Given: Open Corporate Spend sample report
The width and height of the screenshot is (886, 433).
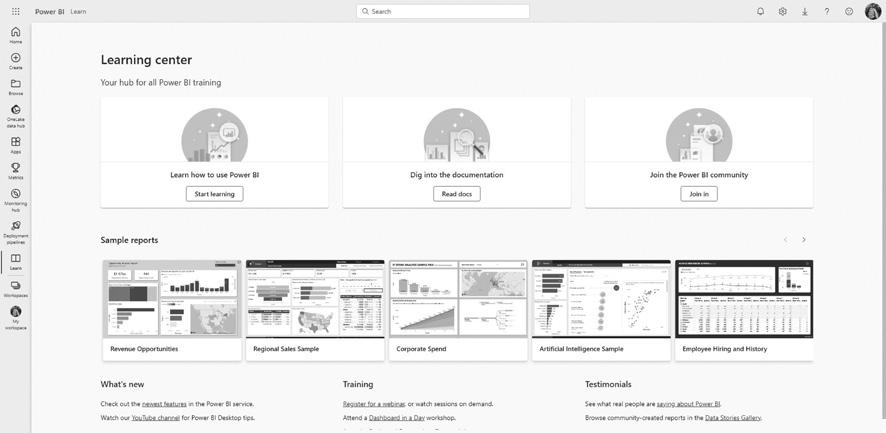Looking at the screenshot, I should click(x=458, y=310).
